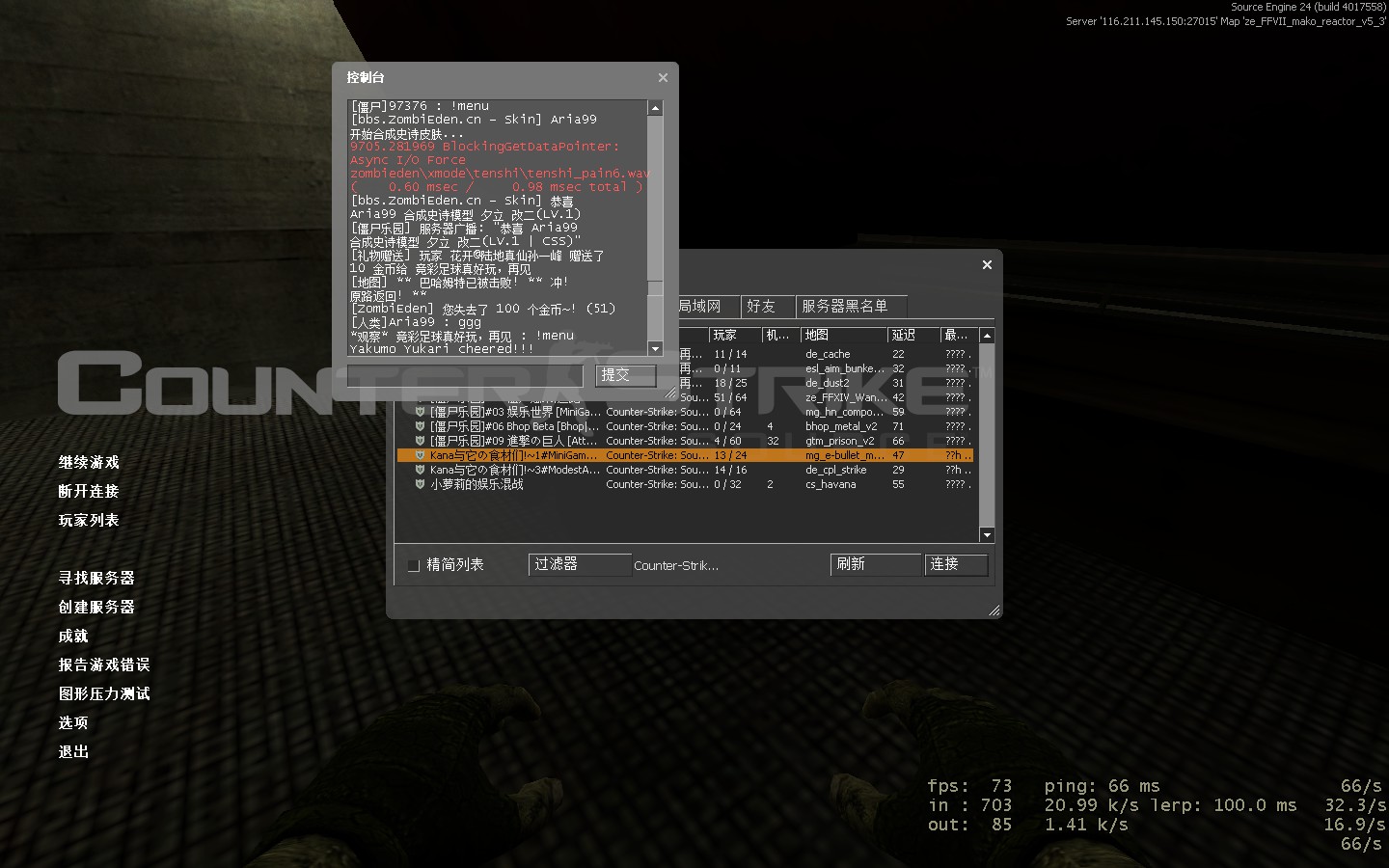This screenshot has width=1389, height=868.
Task: Click the server list scrollbar up arrow
Action: click(x=987, y=336)
